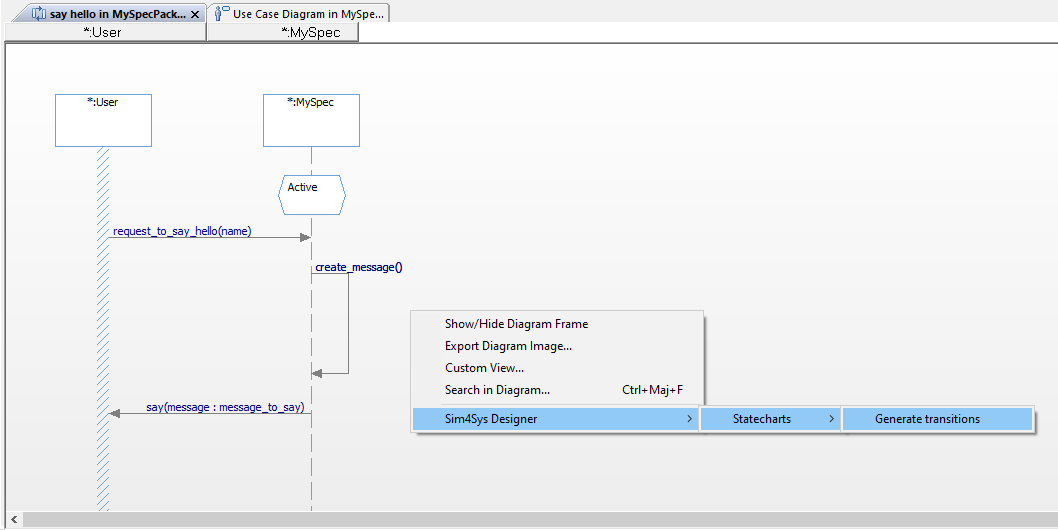Select the *:User lifeline box

103,120
